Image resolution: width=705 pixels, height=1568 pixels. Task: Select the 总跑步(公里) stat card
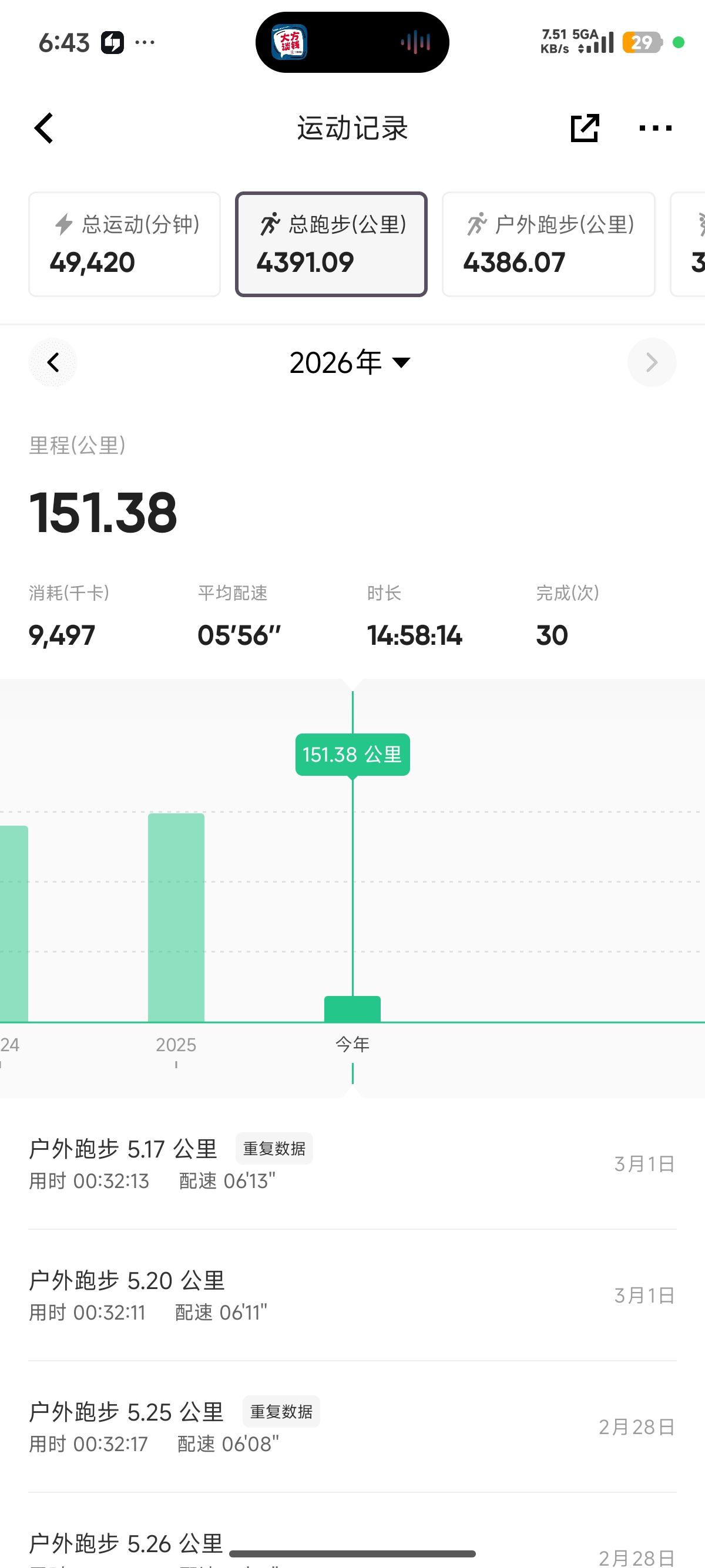tap(331, 244)
